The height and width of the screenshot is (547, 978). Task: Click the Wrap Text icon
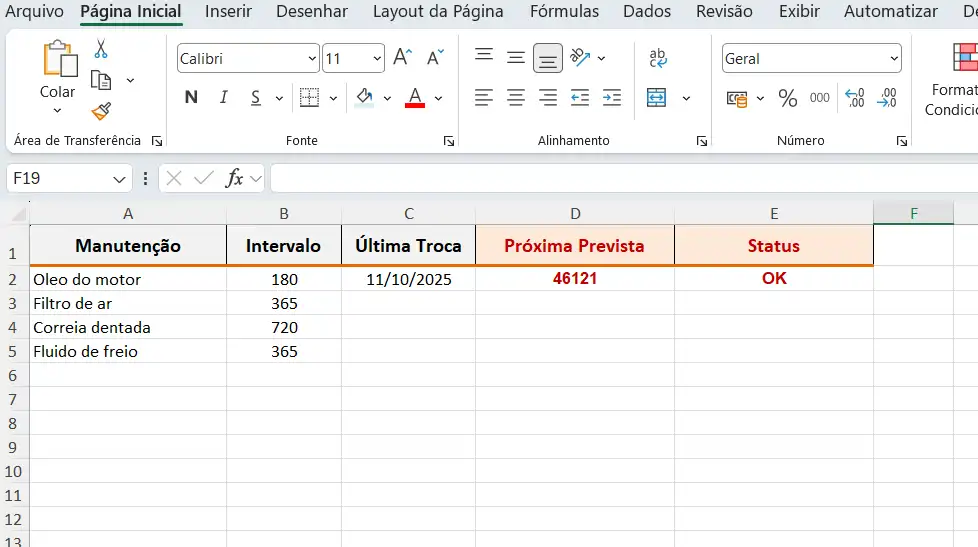coord(658,58)
